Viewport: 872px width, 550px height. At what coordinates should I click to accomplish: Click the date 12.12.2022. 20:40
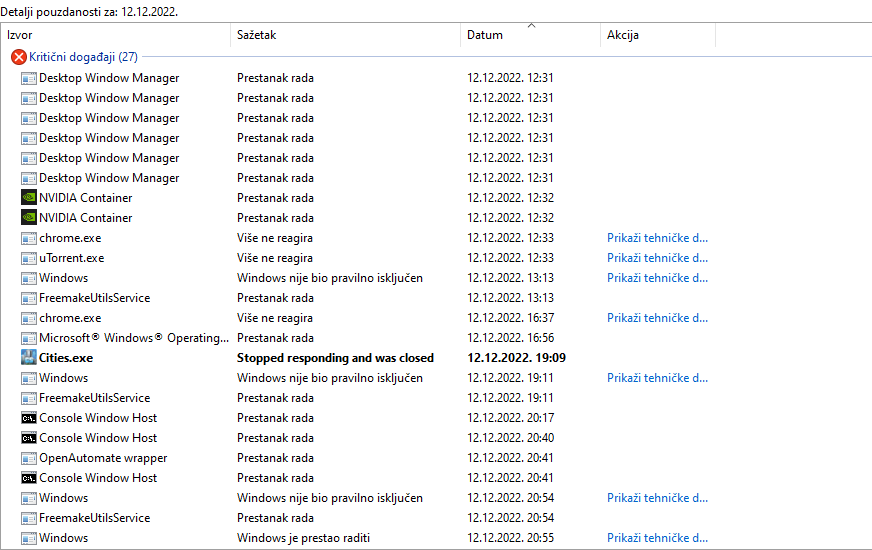[511, 438]
